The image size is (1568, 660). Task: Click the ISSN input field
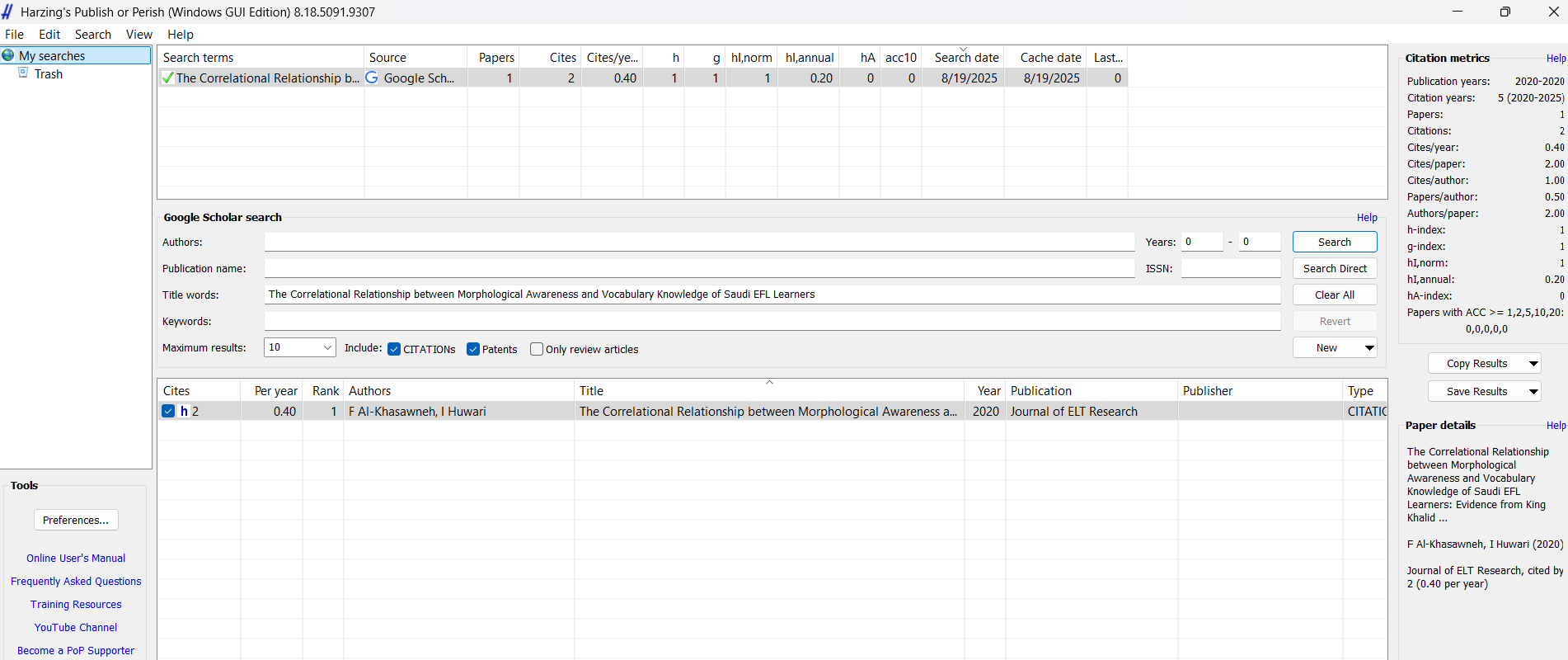[x=1231, y=268]
